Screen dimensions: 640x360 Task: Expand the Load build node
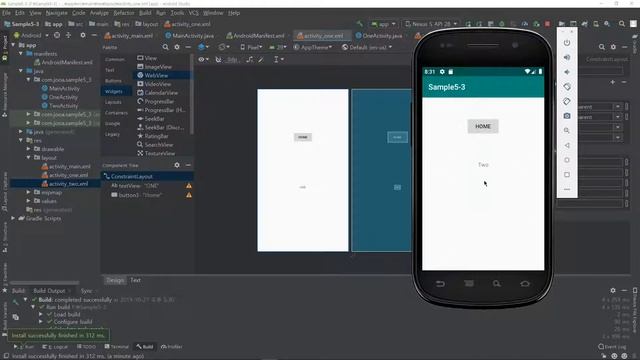pos(41,314)
